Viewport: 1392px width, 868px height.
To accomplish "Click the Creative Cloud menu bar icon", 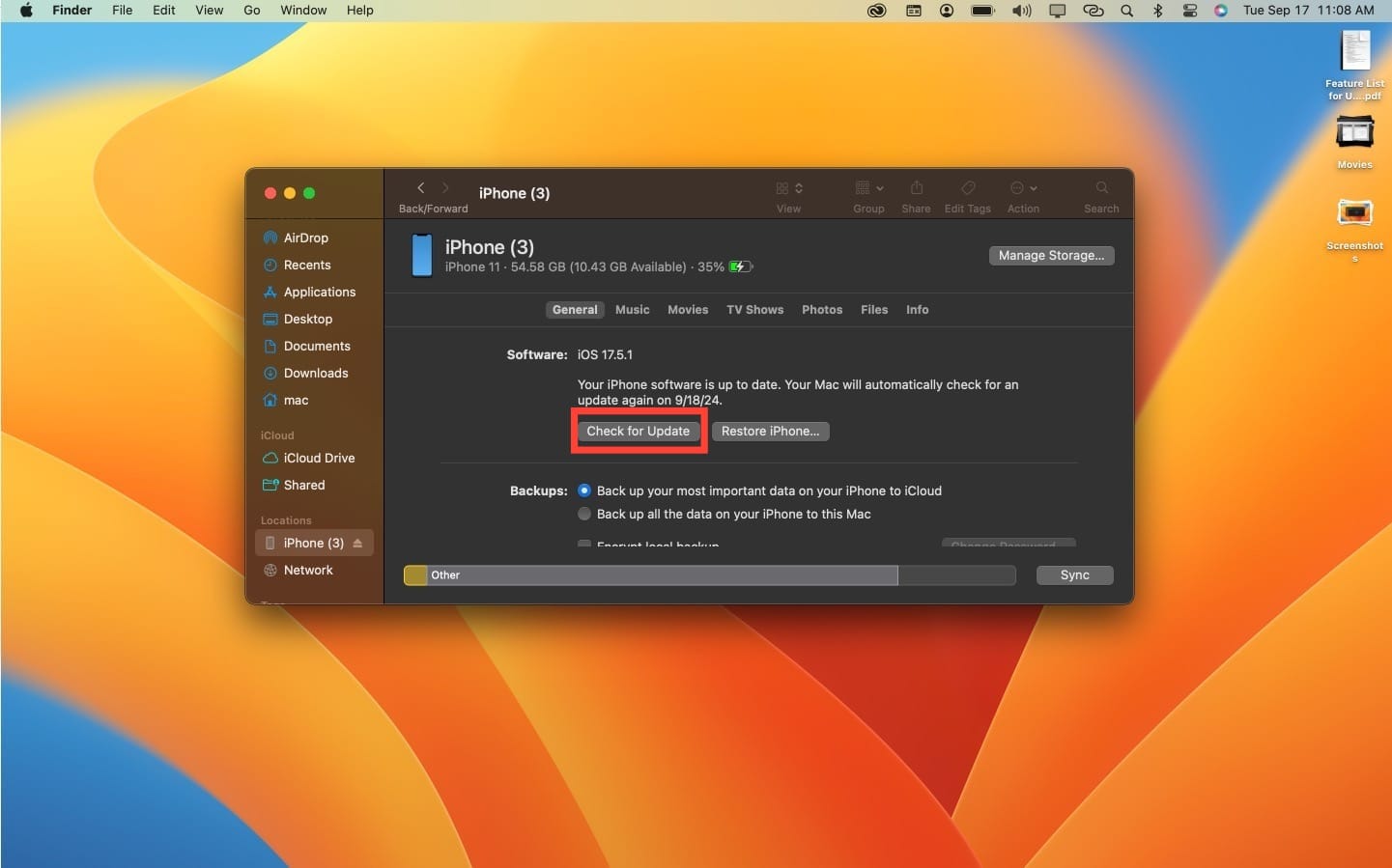I will click(x=877, y=11).
